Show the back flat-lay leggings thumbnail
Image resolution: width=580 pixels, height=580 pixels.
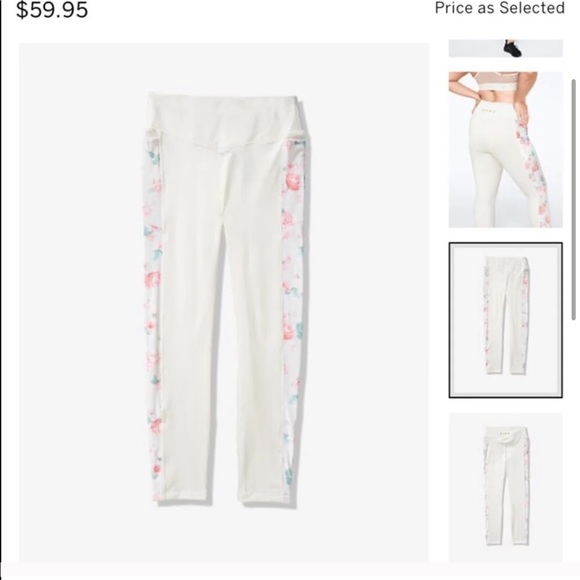tap(506, 488)
